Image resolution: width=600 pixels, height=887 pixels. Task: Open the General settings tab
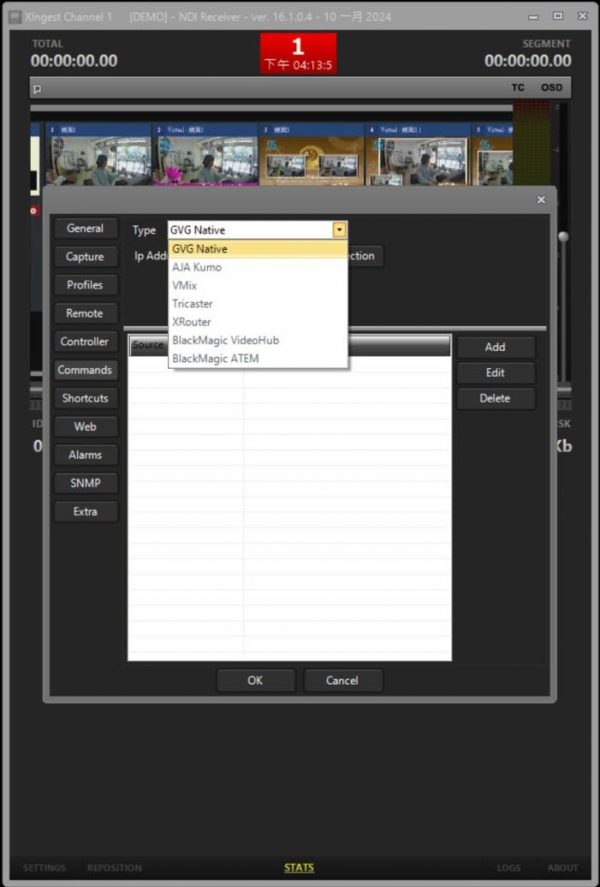(x=86, y=229)
